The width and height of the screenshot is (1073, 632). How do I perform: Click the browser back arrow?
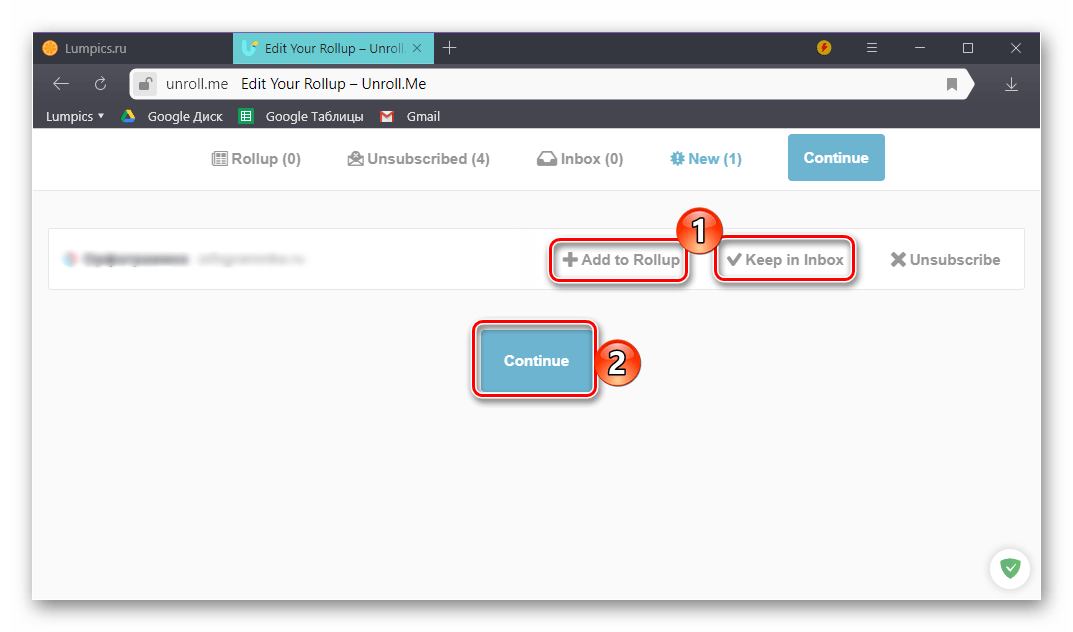click(61, 84)
